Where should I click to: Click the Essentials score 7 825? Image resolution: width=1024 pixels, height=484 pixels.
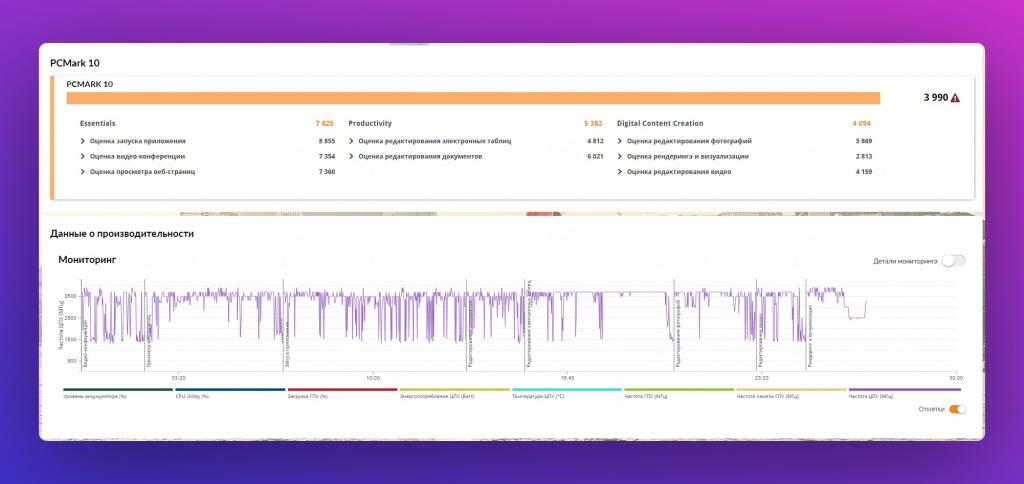[325, 123]
